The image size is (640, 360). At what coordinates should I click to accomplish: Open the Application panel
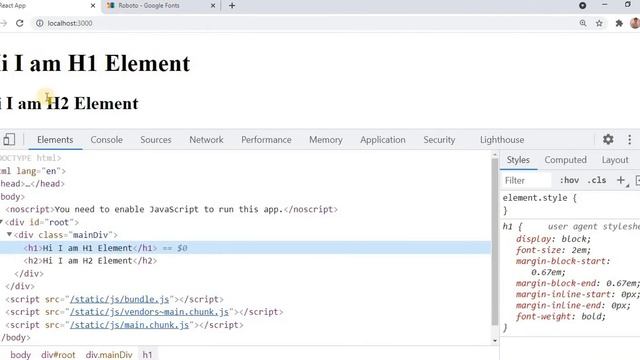382,140
